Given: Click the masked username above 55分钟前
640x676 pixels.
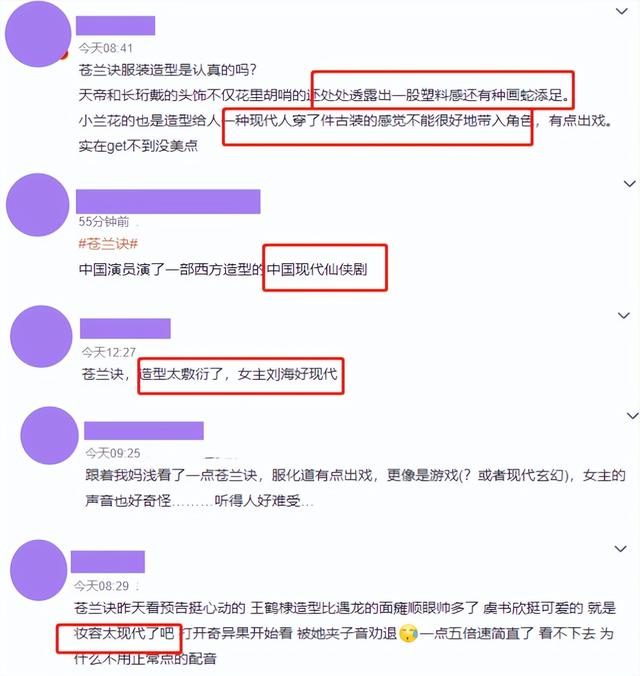Looking at the screenshot, I should 168,201.
